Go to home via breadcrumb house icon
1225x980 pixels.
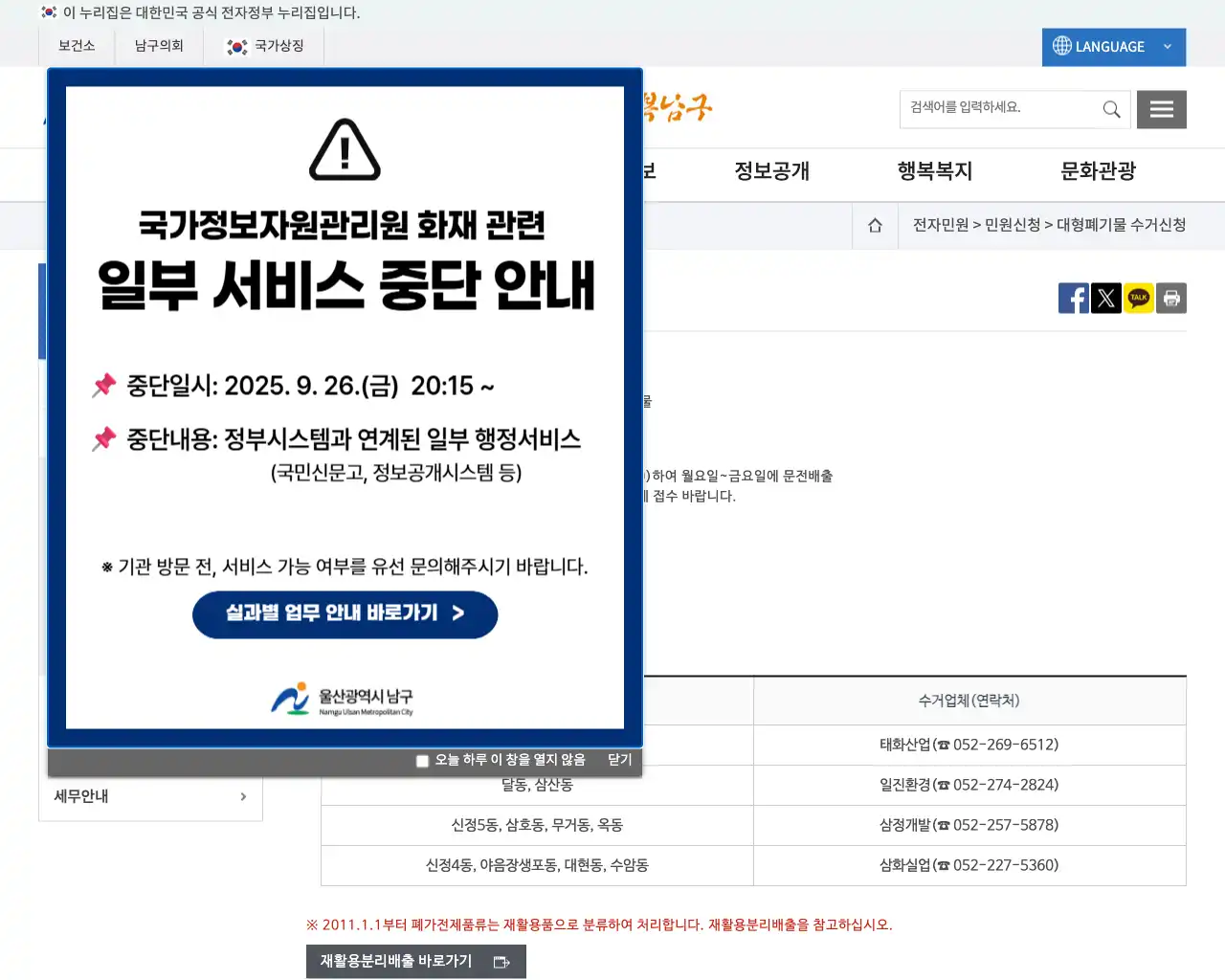(x=875, y=226)
